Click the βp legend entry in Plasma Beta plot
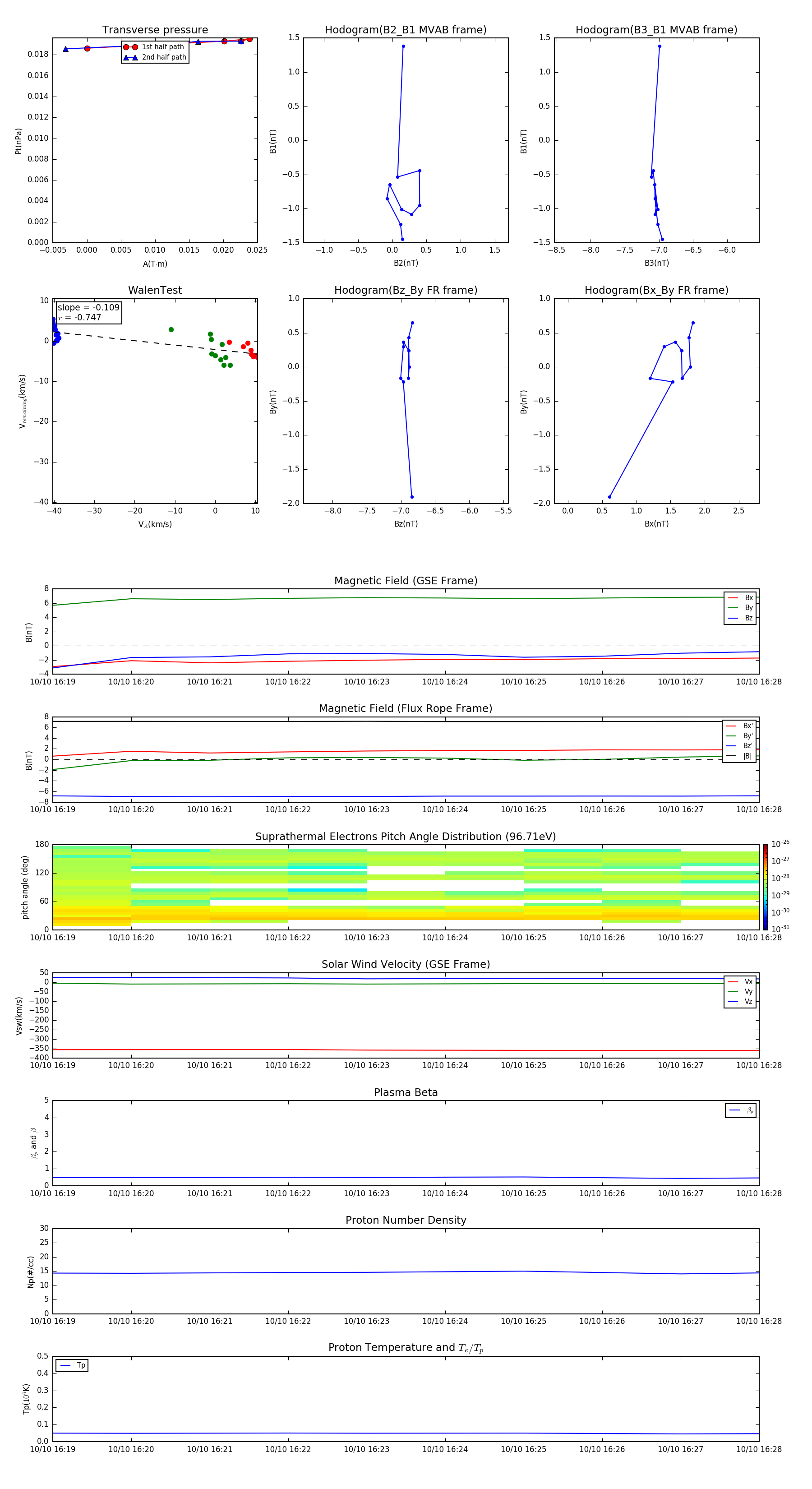Screen dimensions: 812x1489 pyautogui.click(x=741, y=1110)
